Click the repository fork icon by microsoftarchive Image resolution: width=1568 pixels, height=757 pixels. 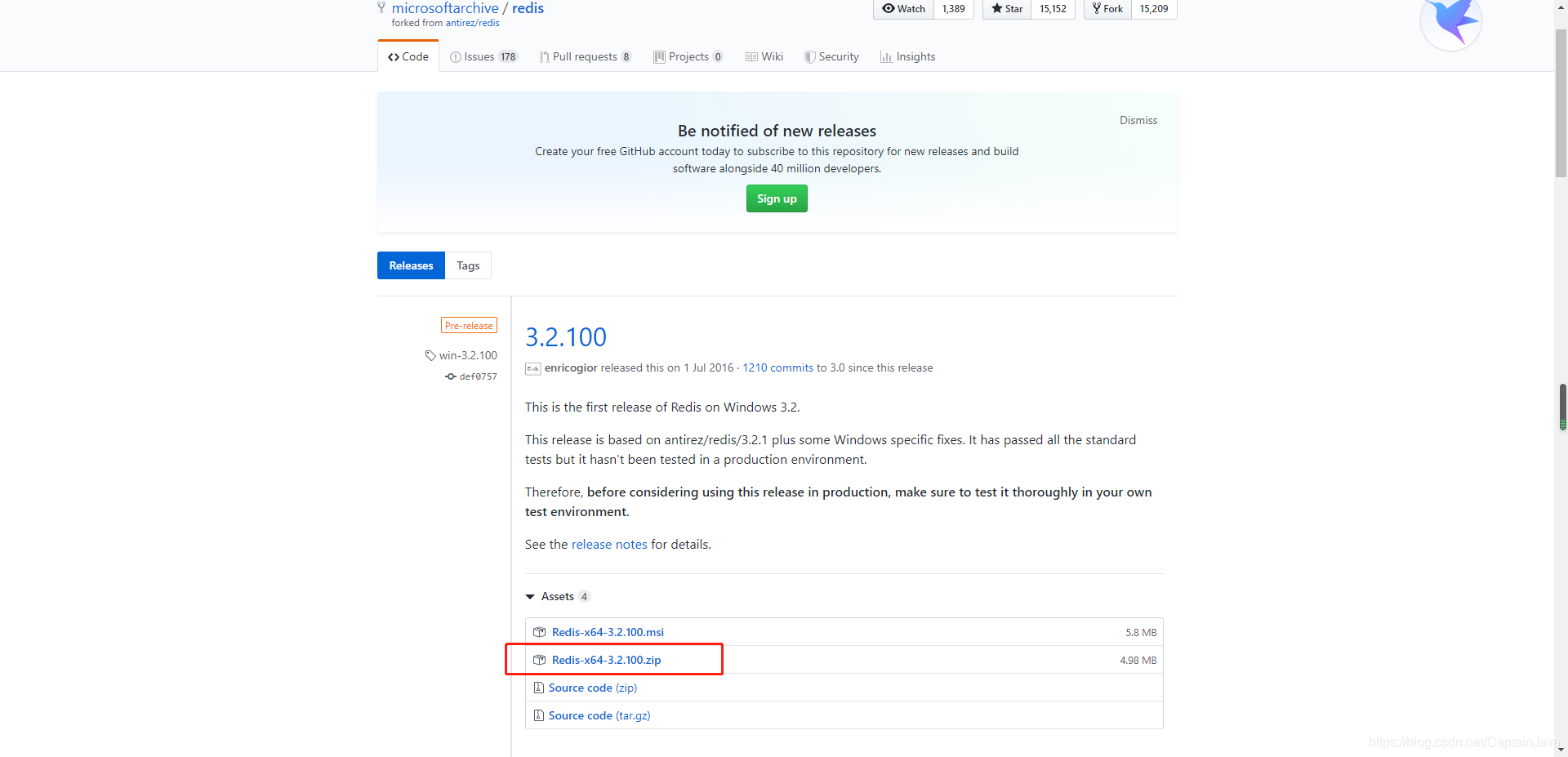(x=381, y=7)
